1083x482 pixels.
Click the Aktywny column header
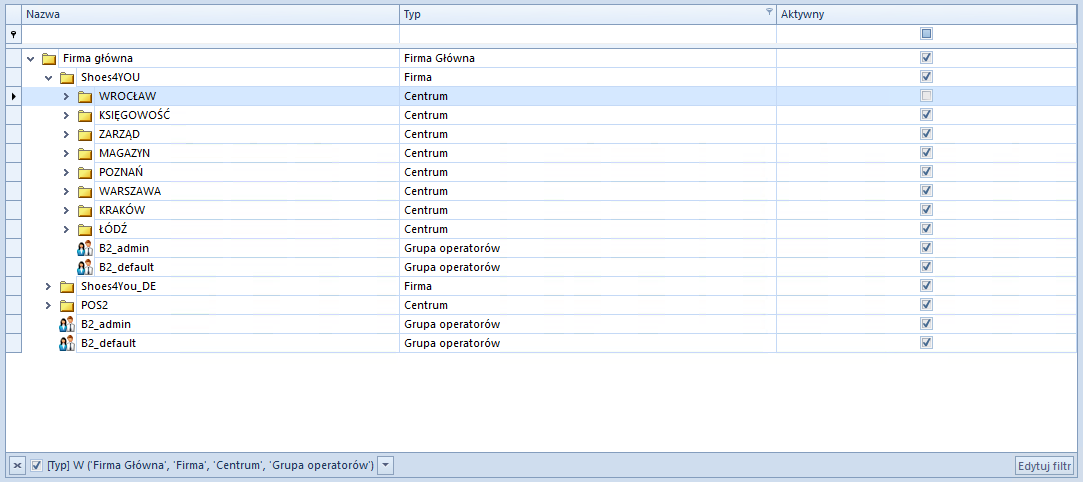click(926, 14)
